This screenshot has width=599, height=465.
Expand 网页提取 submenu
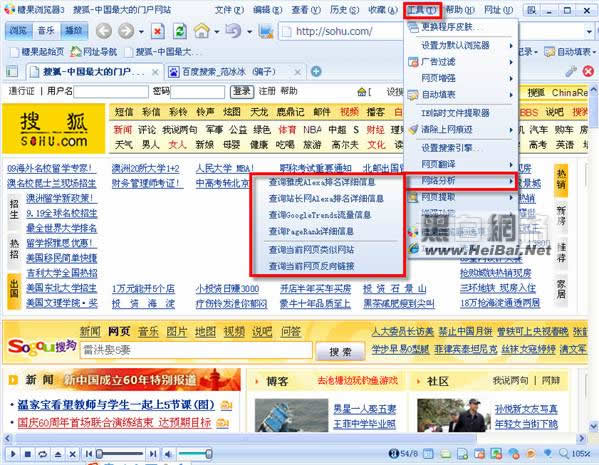pyautogui.click(x=461, y=197)
